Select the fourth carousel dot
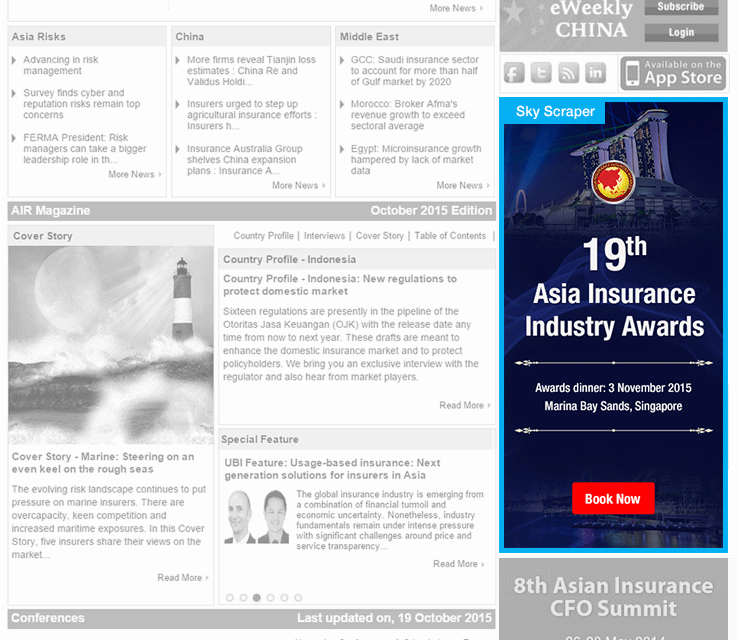This screenshot has width=738, height=640. pyautogui.click(x=270, y=598)
